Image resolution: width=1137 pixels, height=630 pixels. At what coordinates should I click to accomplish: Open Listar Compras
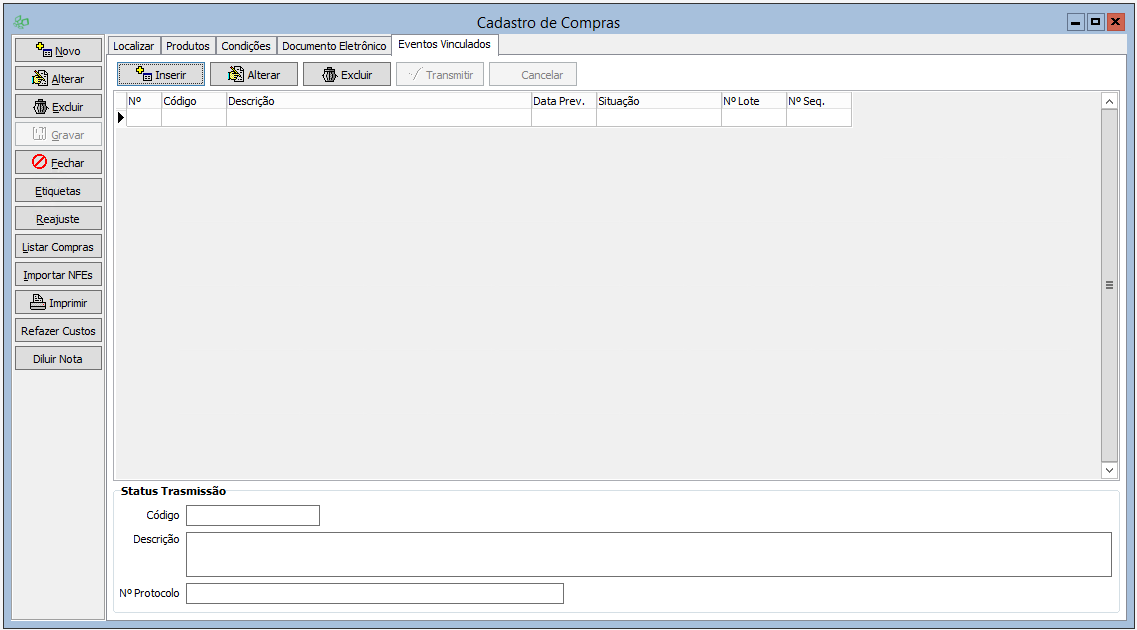(58, 246)
